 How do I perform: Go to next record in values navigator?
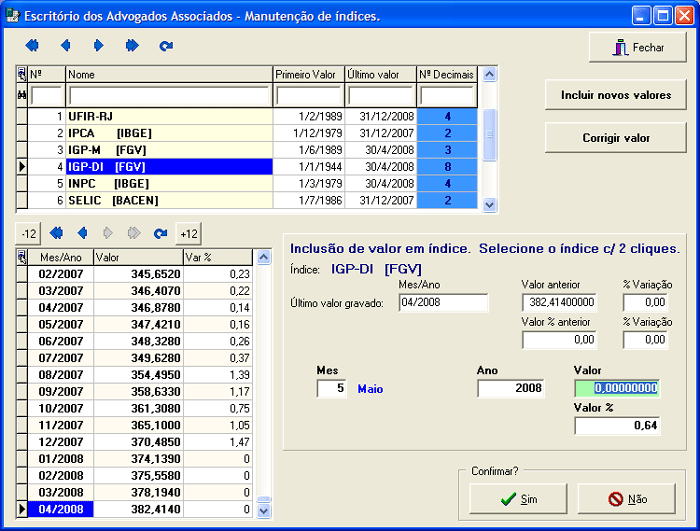click(x=108, y=233)
